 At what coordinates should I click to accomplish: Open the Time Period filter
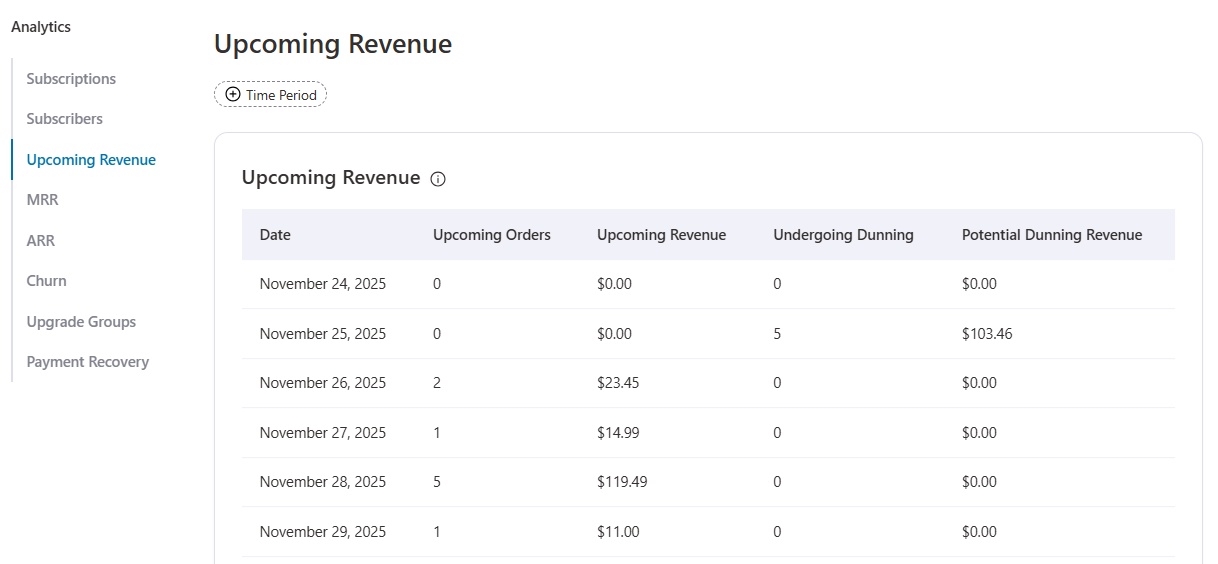pos(271,95)
